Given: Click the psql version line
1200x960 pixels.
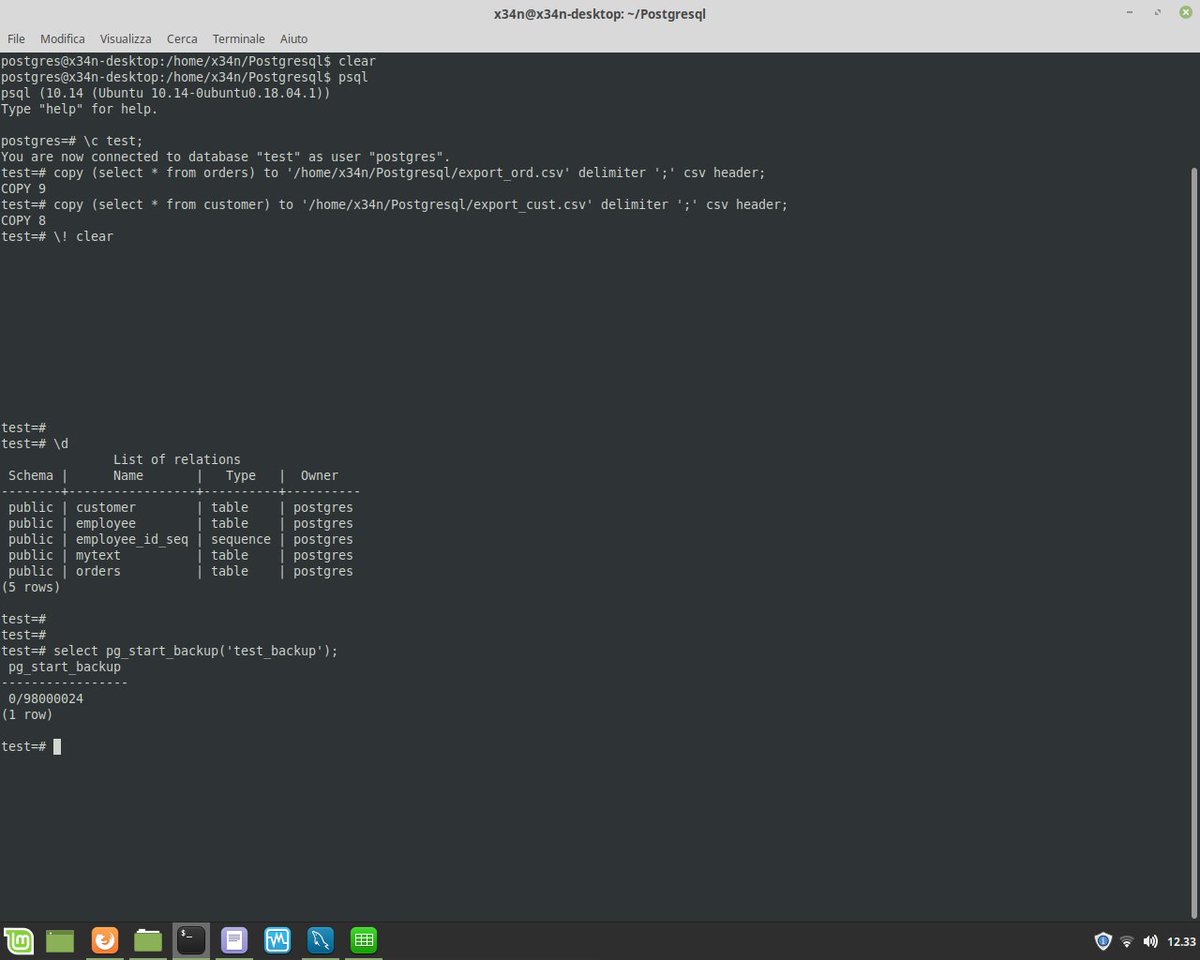Looking at the screenshot, I should (166, 92).
